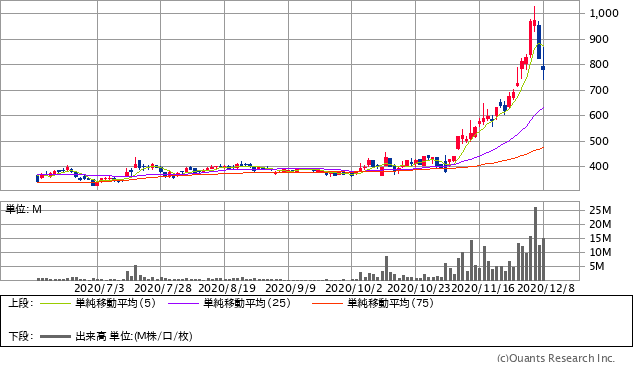Click the 2020/10/2 date label
Screen dimensions: 633x374
pos(353,288)
